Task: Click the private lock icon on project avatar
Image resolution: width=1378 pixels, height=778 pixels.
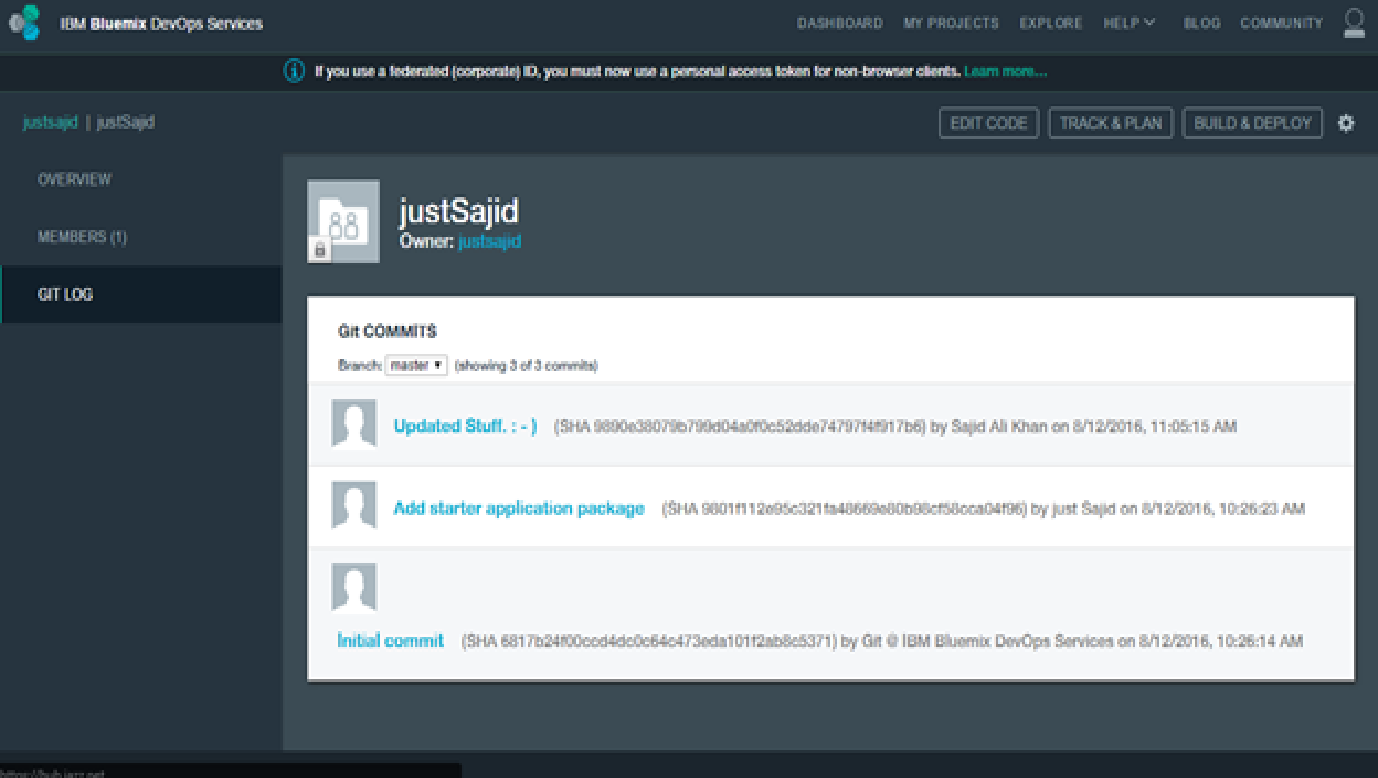Action: click(320, 251)
